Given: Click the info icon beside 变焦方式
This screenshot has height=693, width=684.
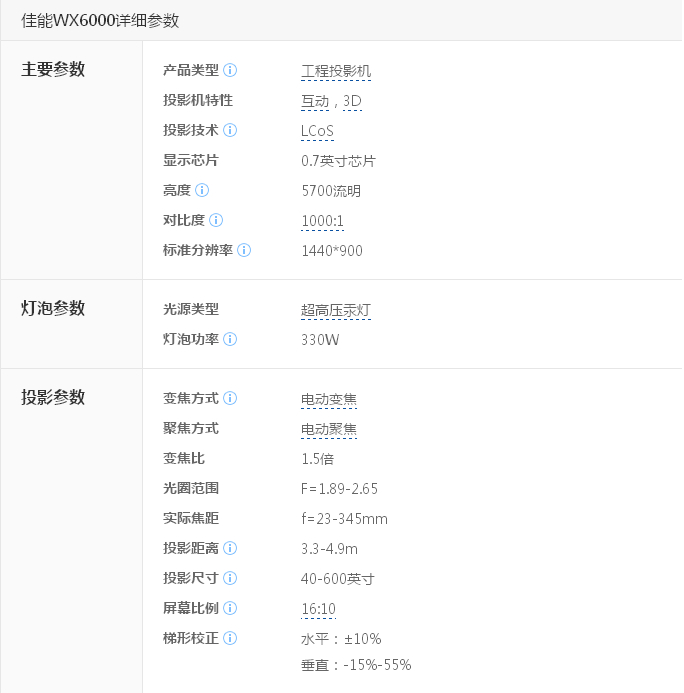Looking at the screenshot, I should 230,398.
